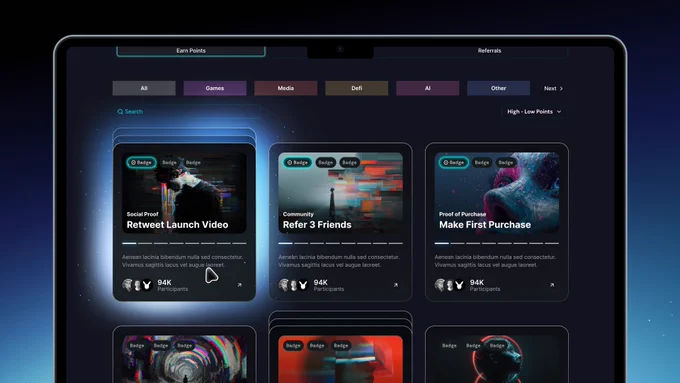Click participant avatars on Retweet Launch Video card
The width and height of the screenshot is (680, 383).
coord(137,285)
